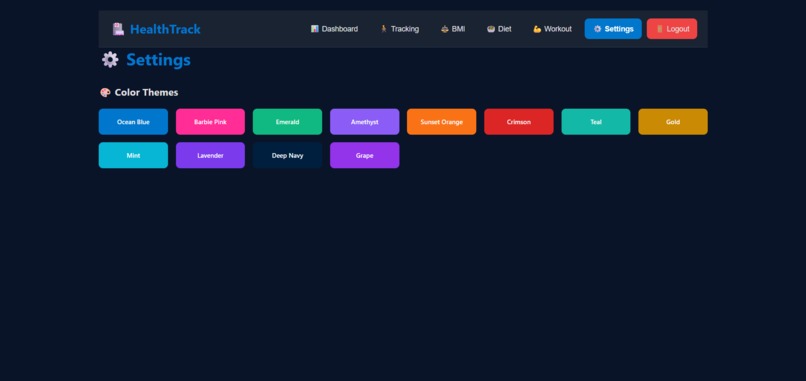Navigate to the BMI calculator
This screenshot has height=381, width=806.
[453, 29]
